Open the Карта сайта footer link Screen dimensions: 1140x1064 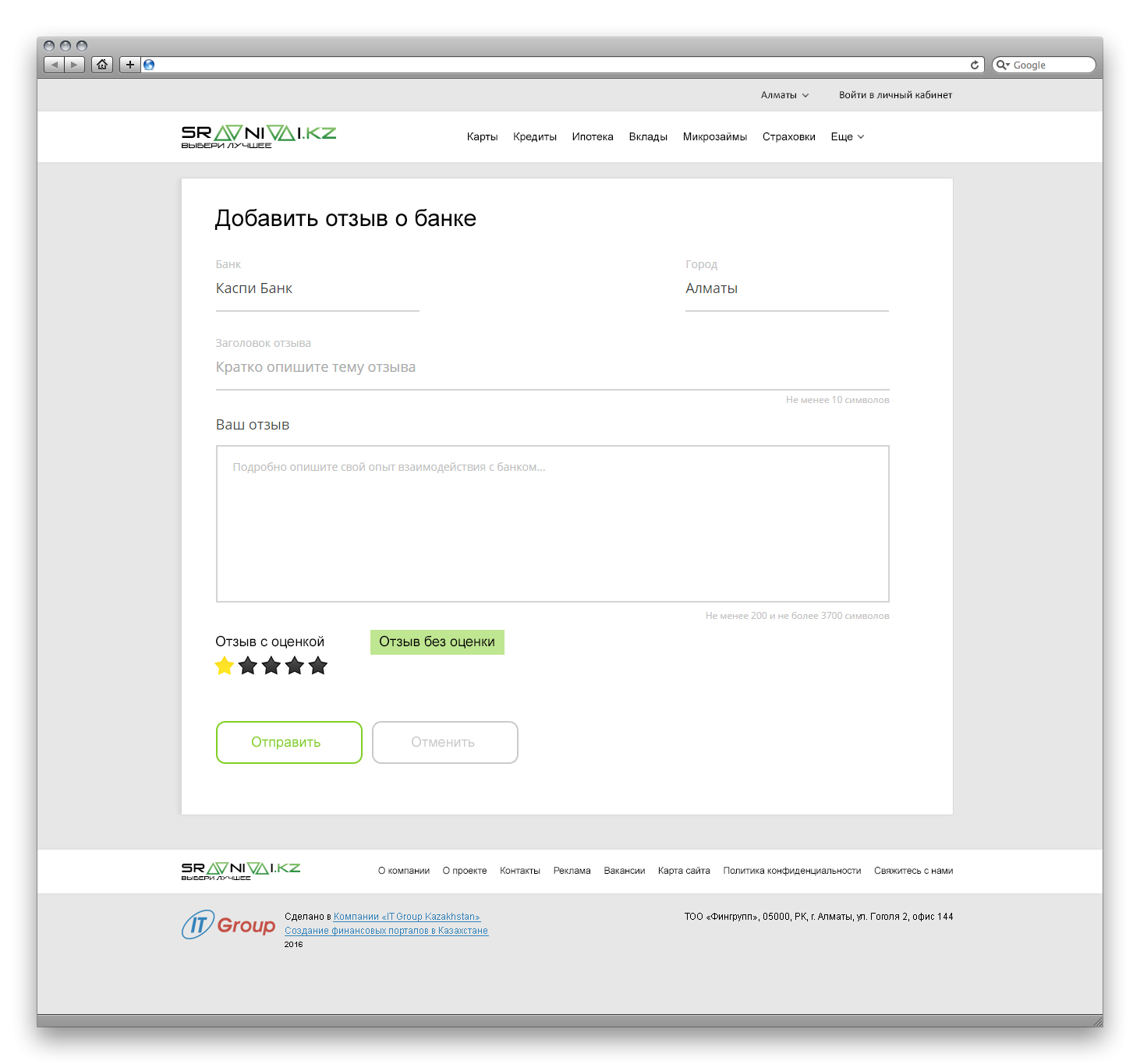pos(684,871)
